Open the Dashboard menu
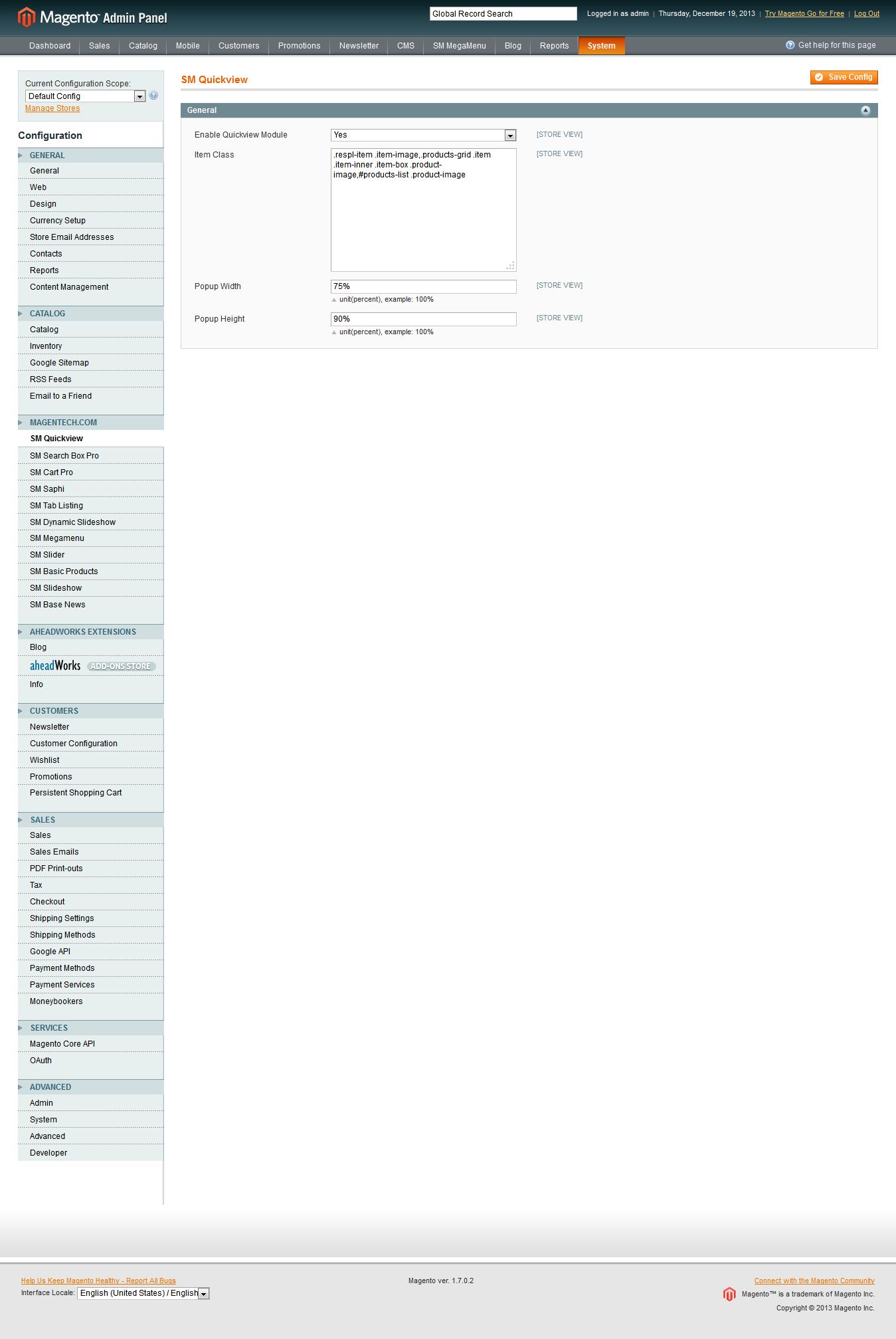Viewport: 896px width, 1339px height. tap(50, 46)
